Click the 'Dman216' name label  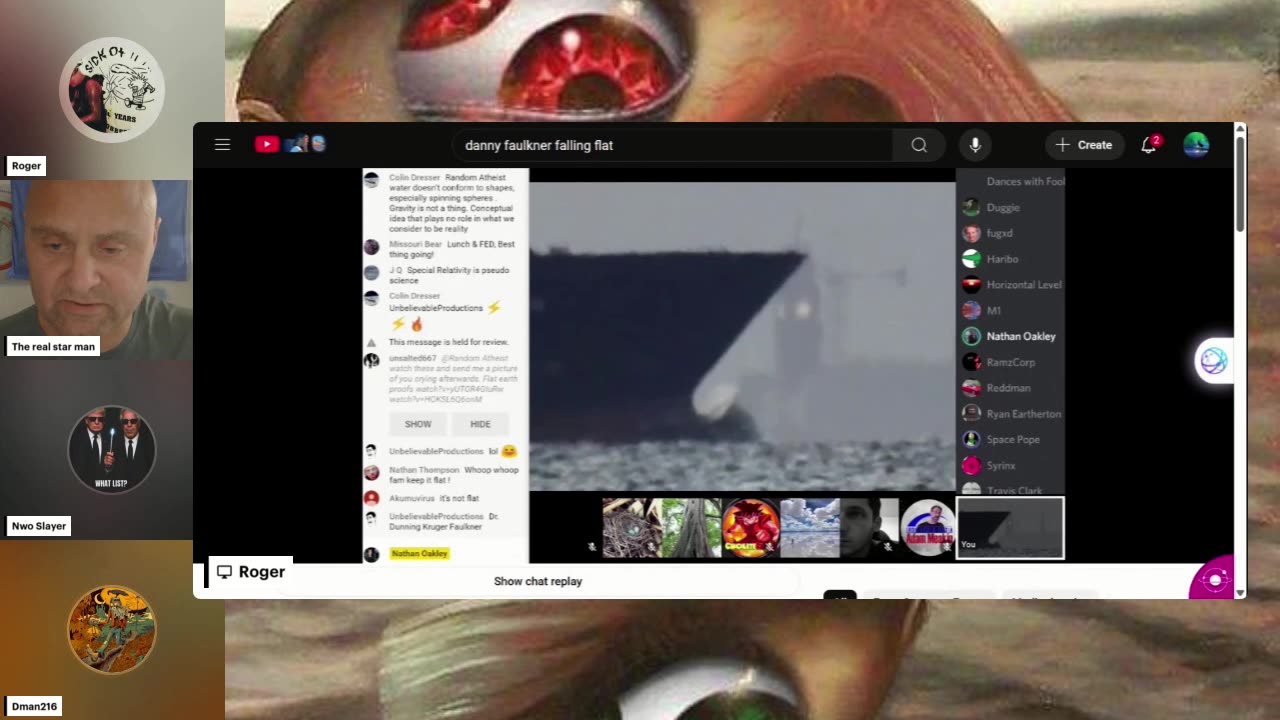[34, 706]
